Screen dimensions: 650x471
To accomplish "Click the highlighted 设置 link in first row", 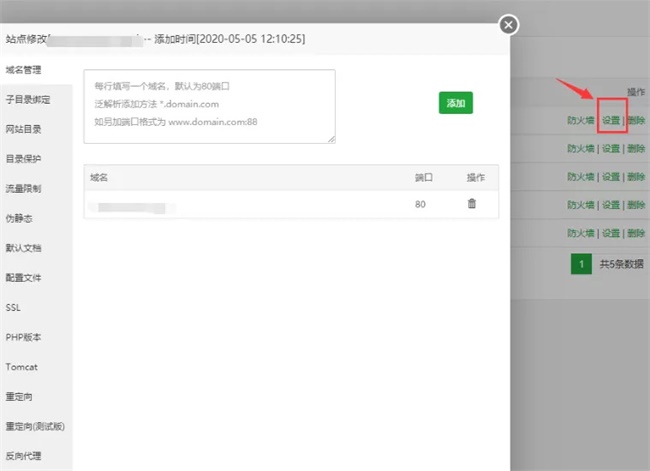I will (611, 120).
